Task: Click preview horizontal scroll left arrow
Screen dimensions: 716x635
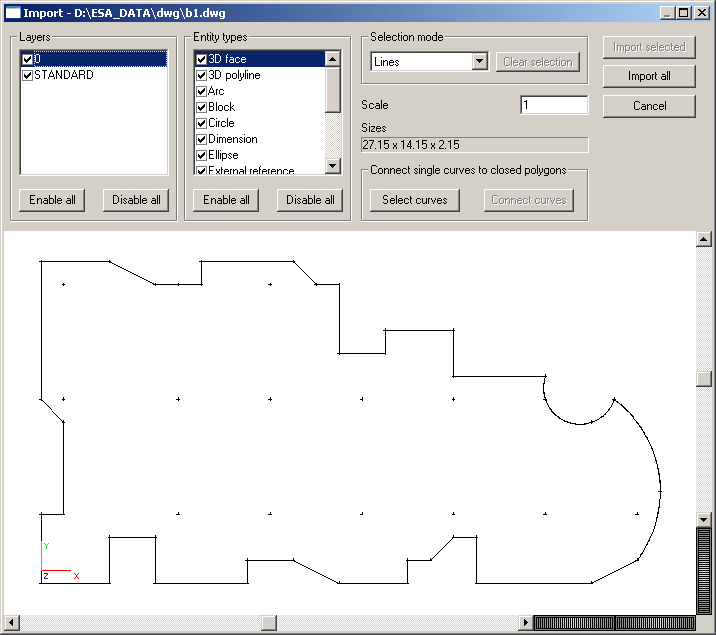Action: pyautogui.click(x=11, y=622)
